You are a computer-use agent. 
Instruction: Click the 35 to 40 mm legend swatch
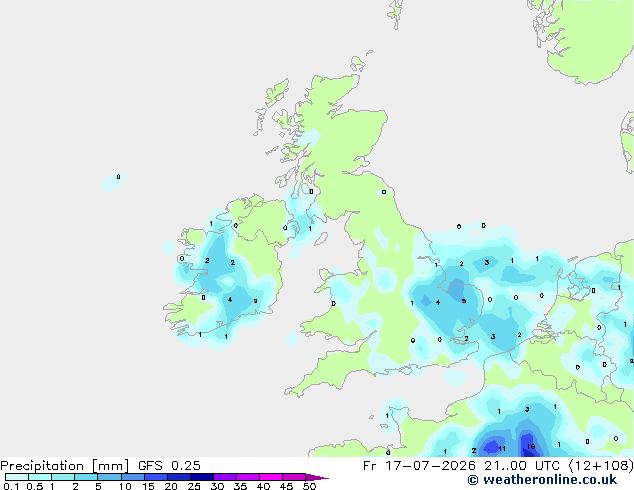pyautogui.click(x=247, y=477)
